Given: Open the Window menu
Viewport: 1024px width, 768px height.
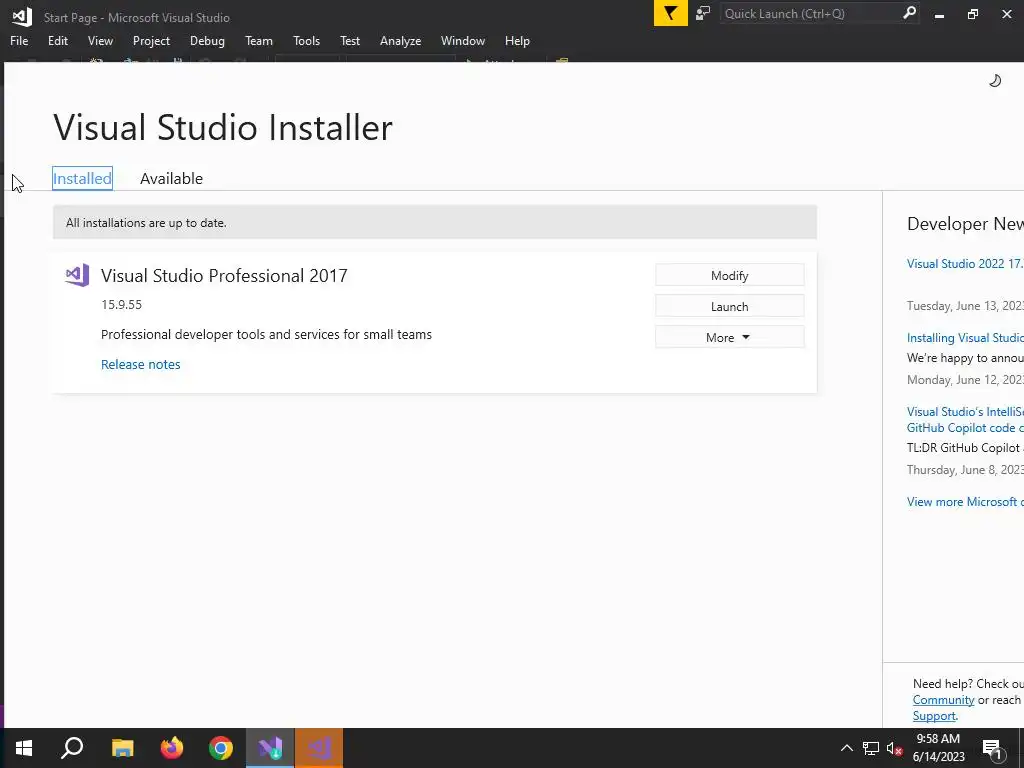Looking at the screenshot, I should pos(462,40).
